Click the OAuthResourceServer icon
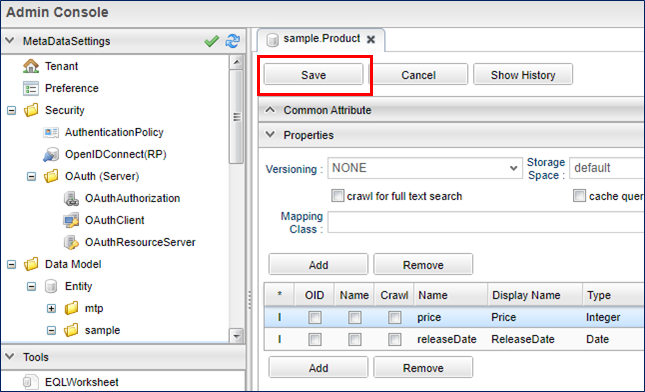 coord(71,242)
